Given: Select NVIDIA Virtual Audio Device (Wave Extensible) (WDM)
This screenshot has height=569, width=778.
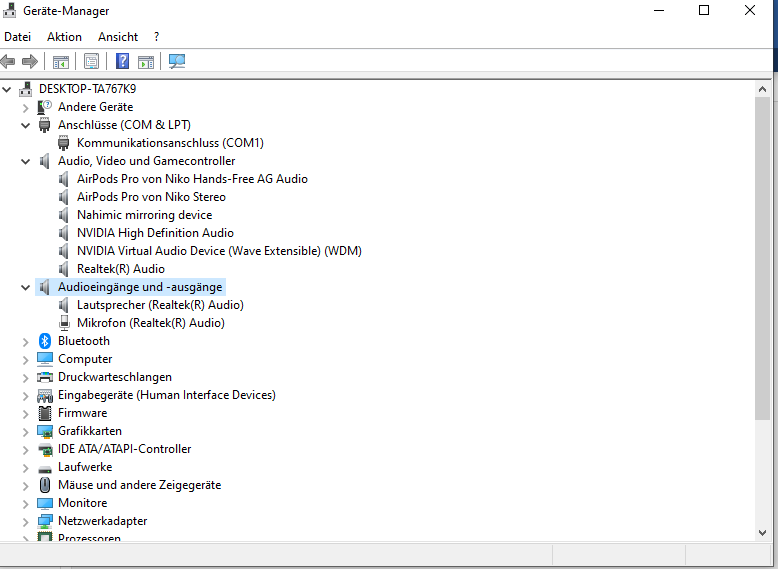Looking at the screenshot, I should click(x=219, y=251).
